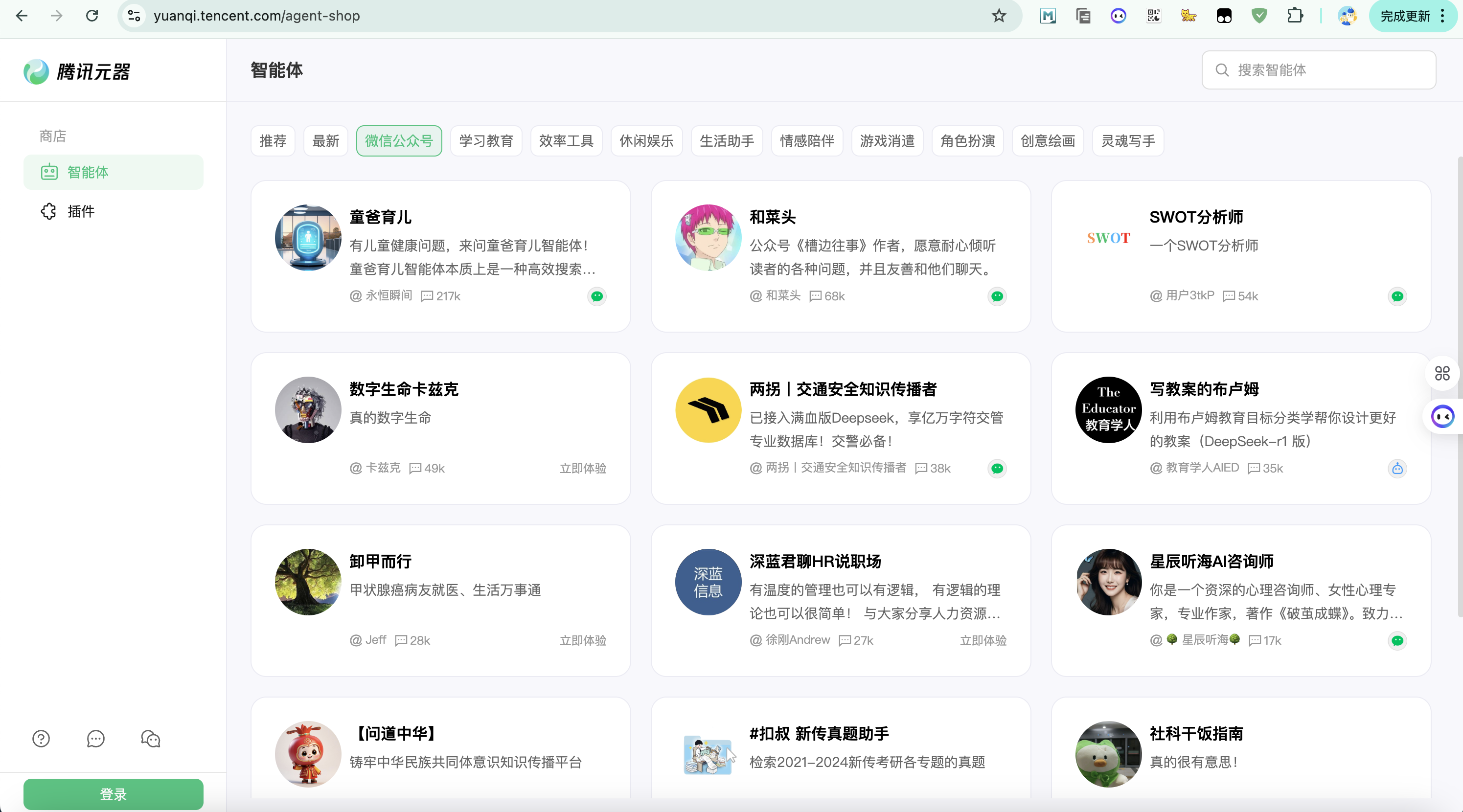Click the help question-mark icon in sidebar
Image resolution: width=1463 pixels, height=812 pixels.
[41, 739]
